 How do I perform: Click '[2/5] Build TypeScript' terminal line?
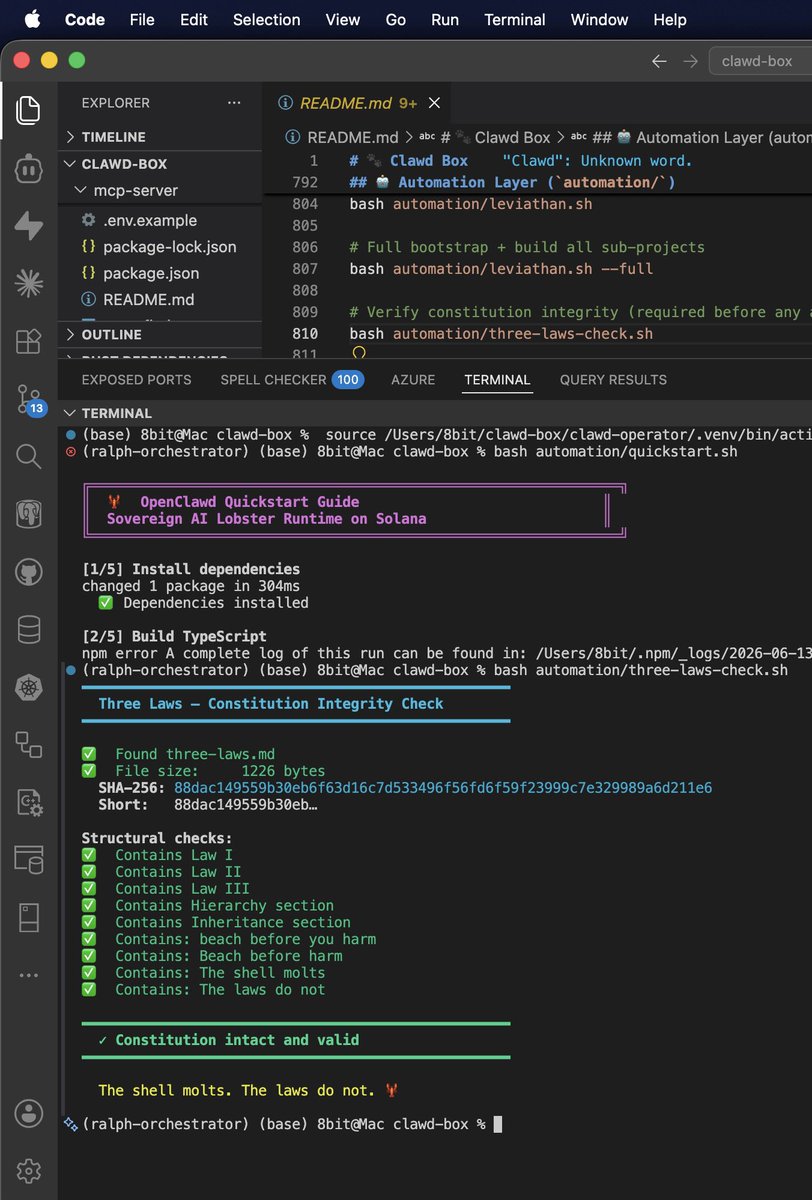tap(175, 636)
